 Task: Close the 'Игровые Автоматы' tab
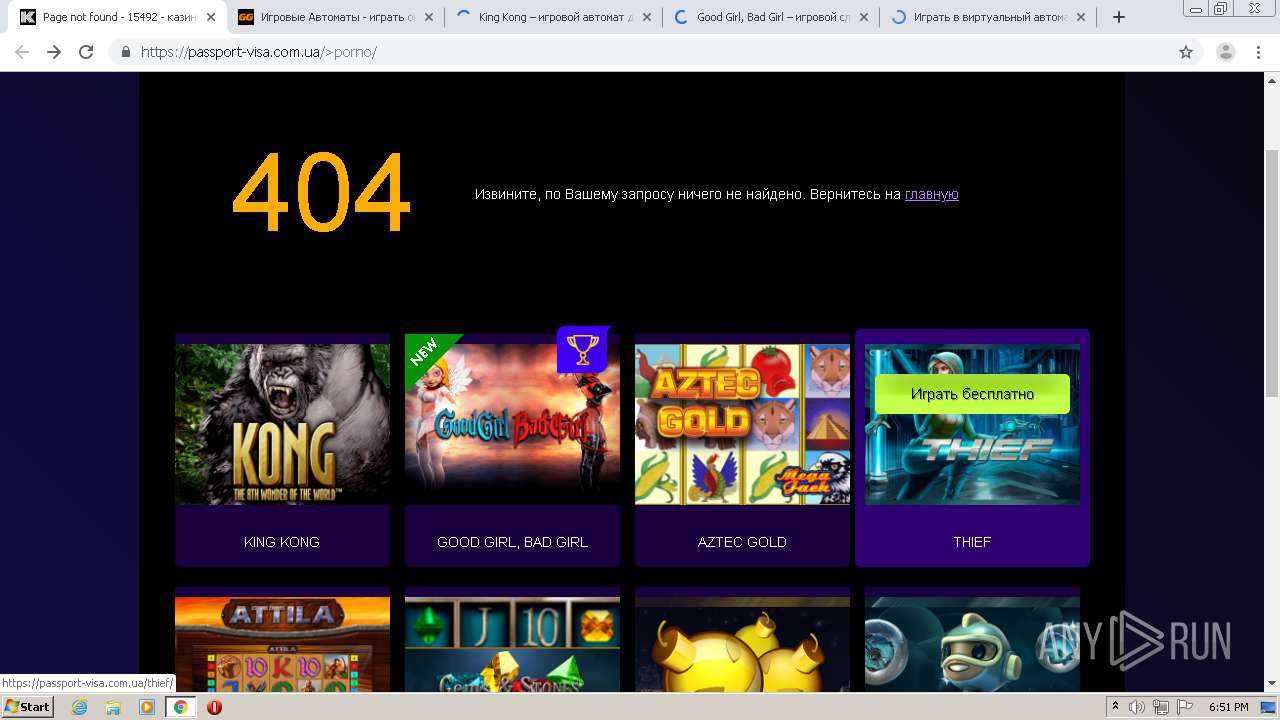pos(429,17)
